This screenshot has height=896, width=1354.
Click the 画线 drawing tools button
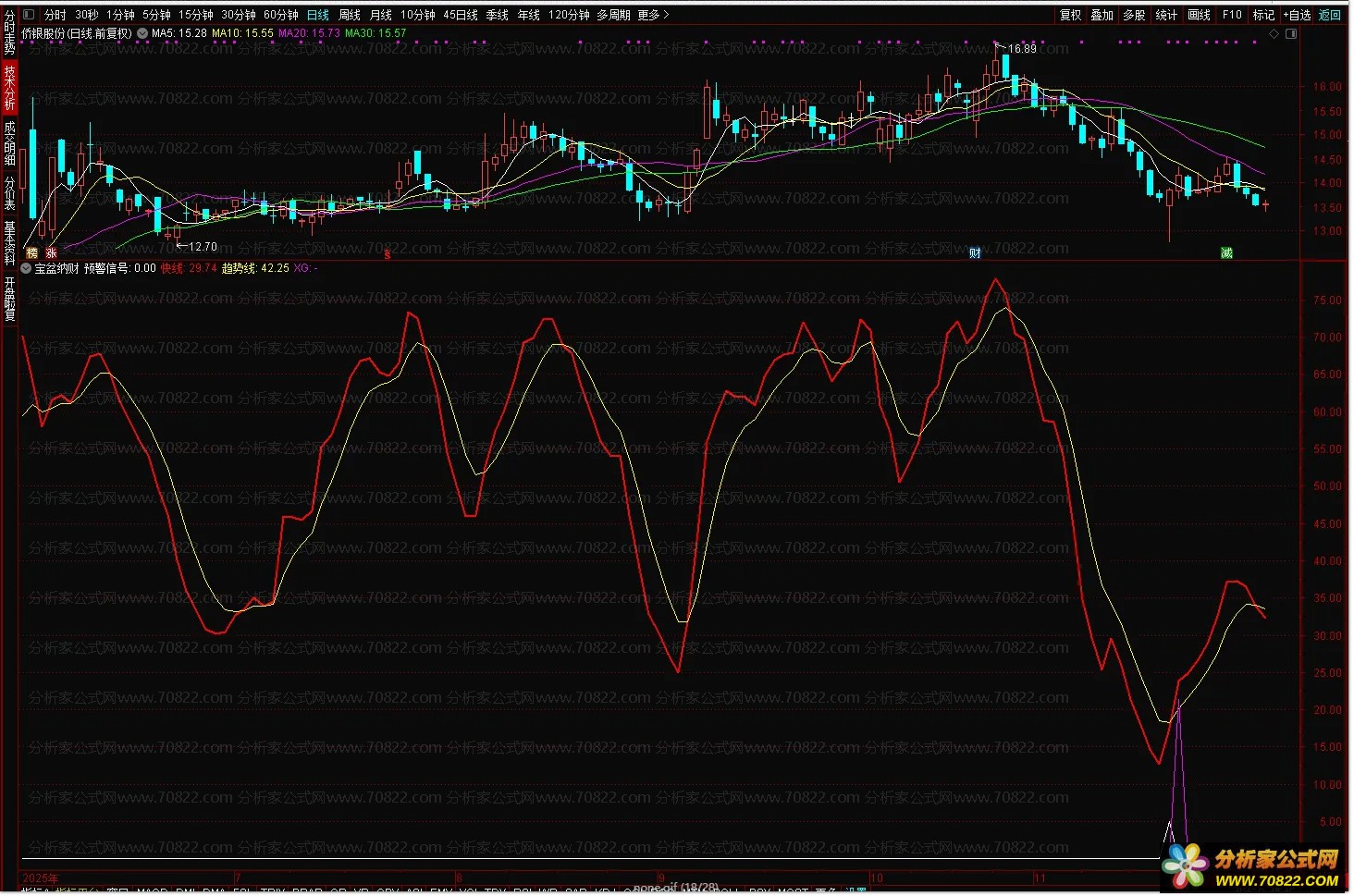(x=1199, y=15)
